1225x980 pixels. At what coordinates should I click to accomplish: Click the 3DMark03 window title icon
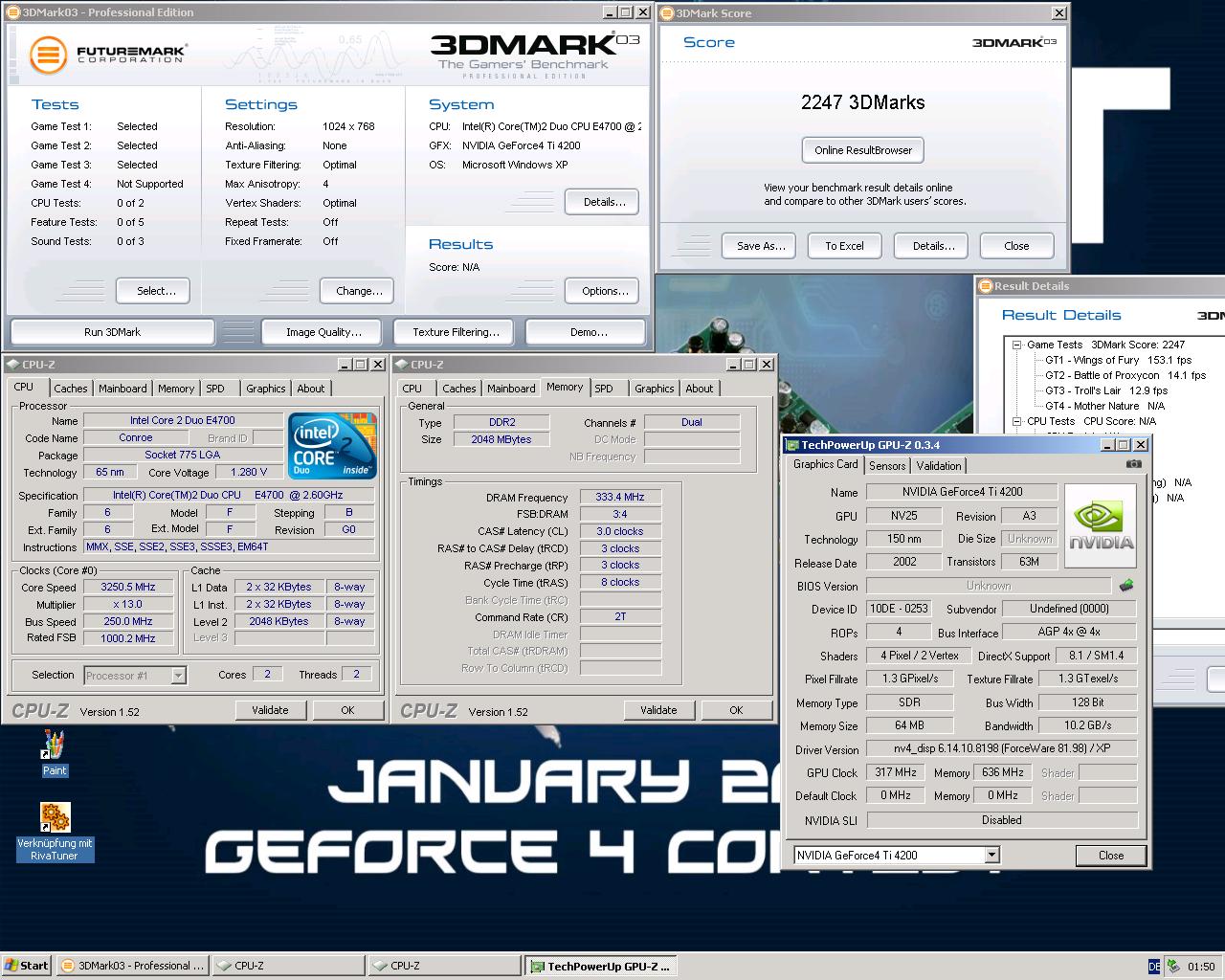click(x=12, y=12)
